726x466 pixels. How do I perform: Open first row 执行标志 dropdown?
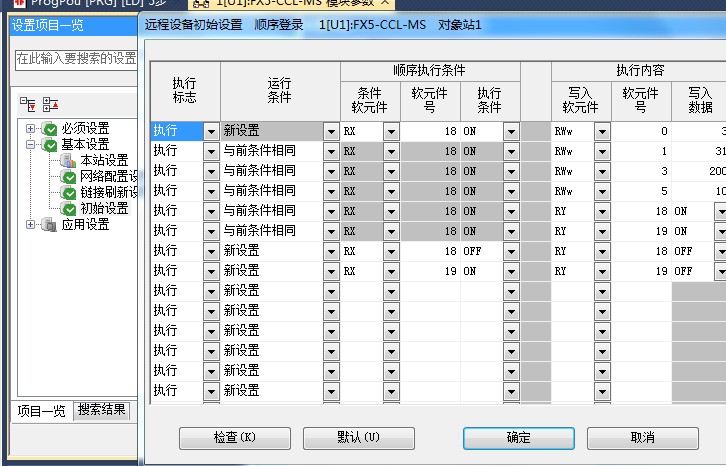coord(211,131)
